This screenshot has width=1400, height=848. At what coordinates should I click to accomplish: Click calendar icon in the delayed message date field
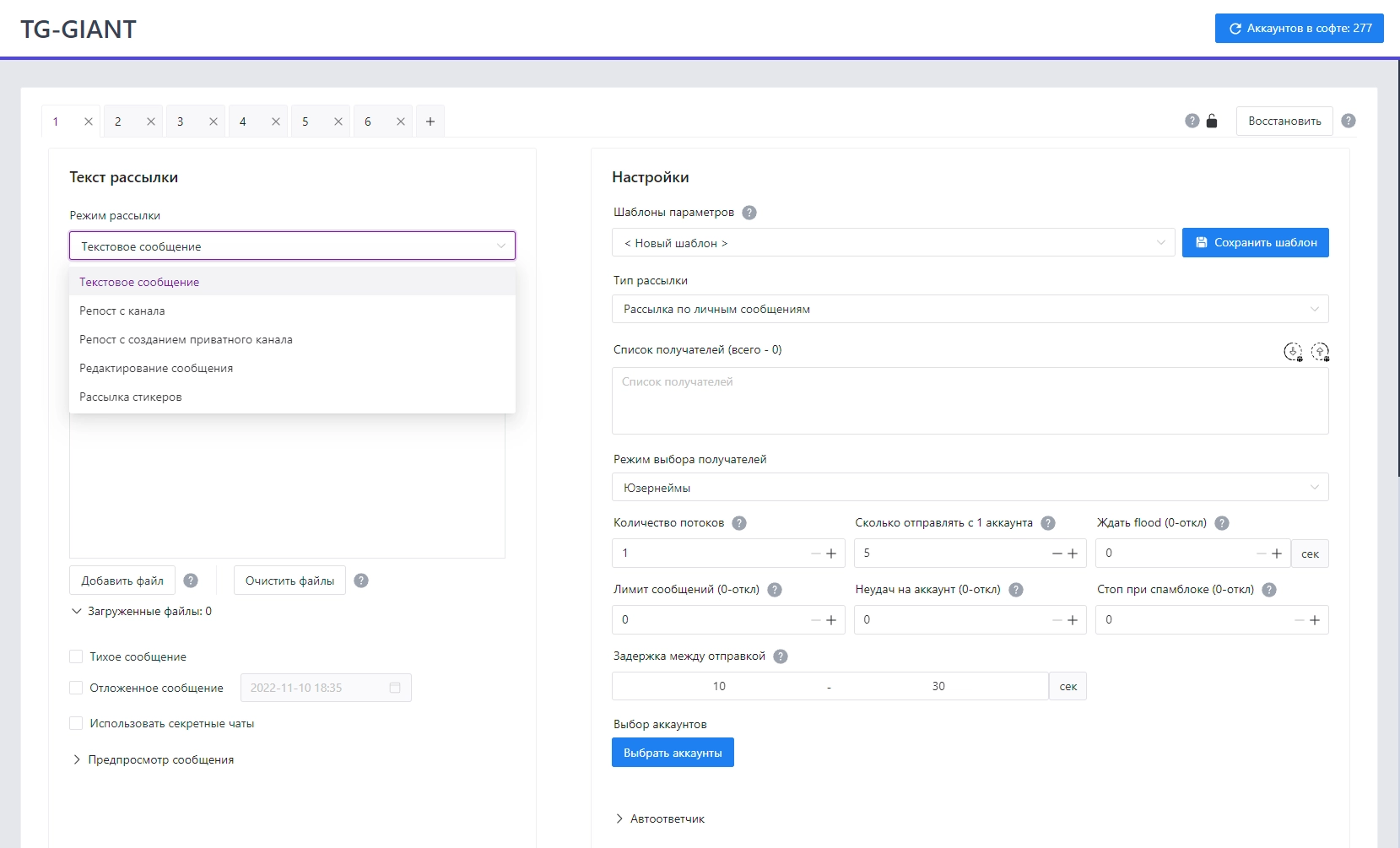click(x=395, y=688)
